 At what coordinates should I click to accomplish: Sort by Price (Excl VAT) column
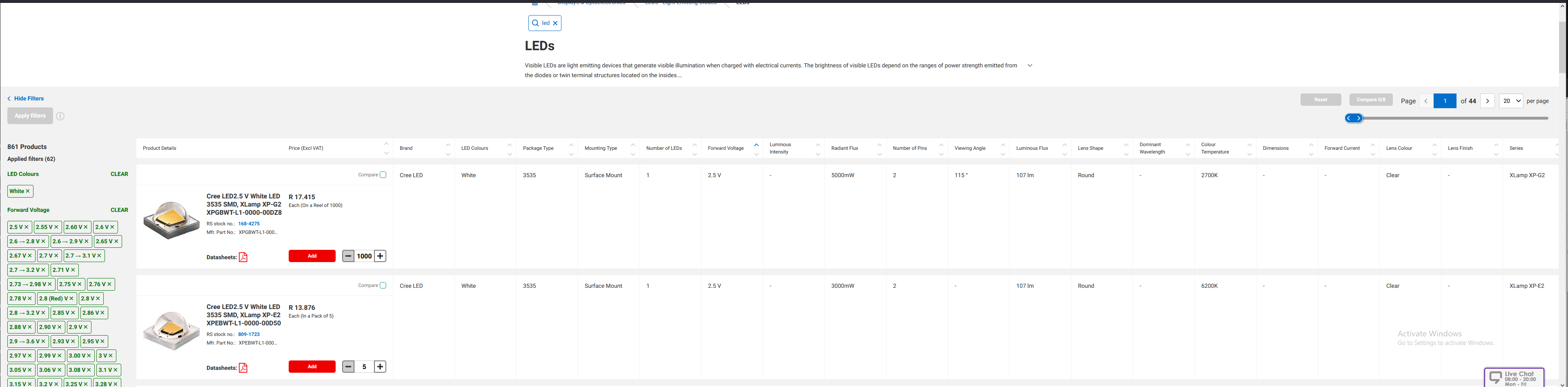(386, 149)
